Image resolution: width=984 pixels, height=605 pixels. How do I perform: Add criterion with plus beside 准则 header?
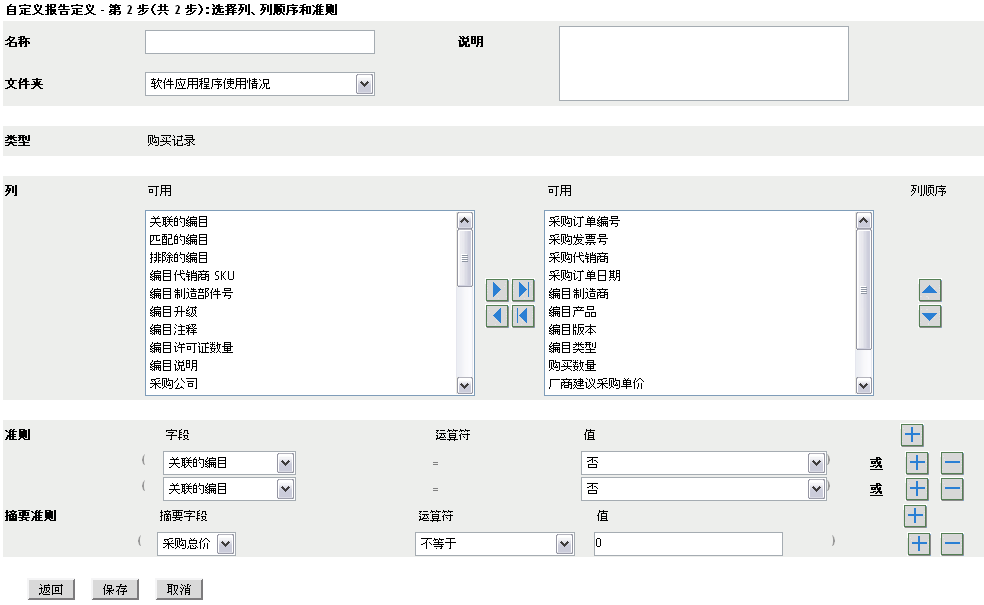point(912,434)
